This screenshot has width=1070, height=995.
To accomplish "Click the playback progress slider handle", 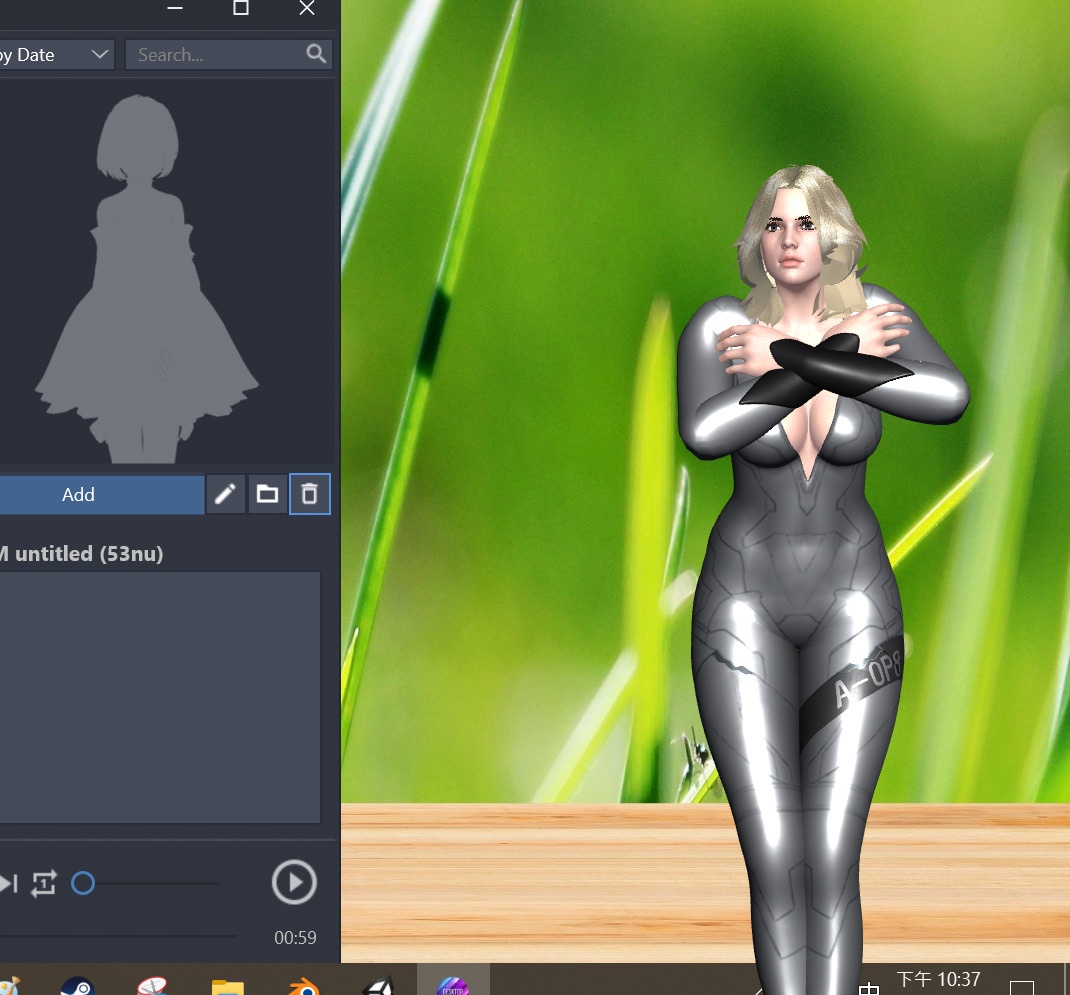I will (x=83, y=883).
